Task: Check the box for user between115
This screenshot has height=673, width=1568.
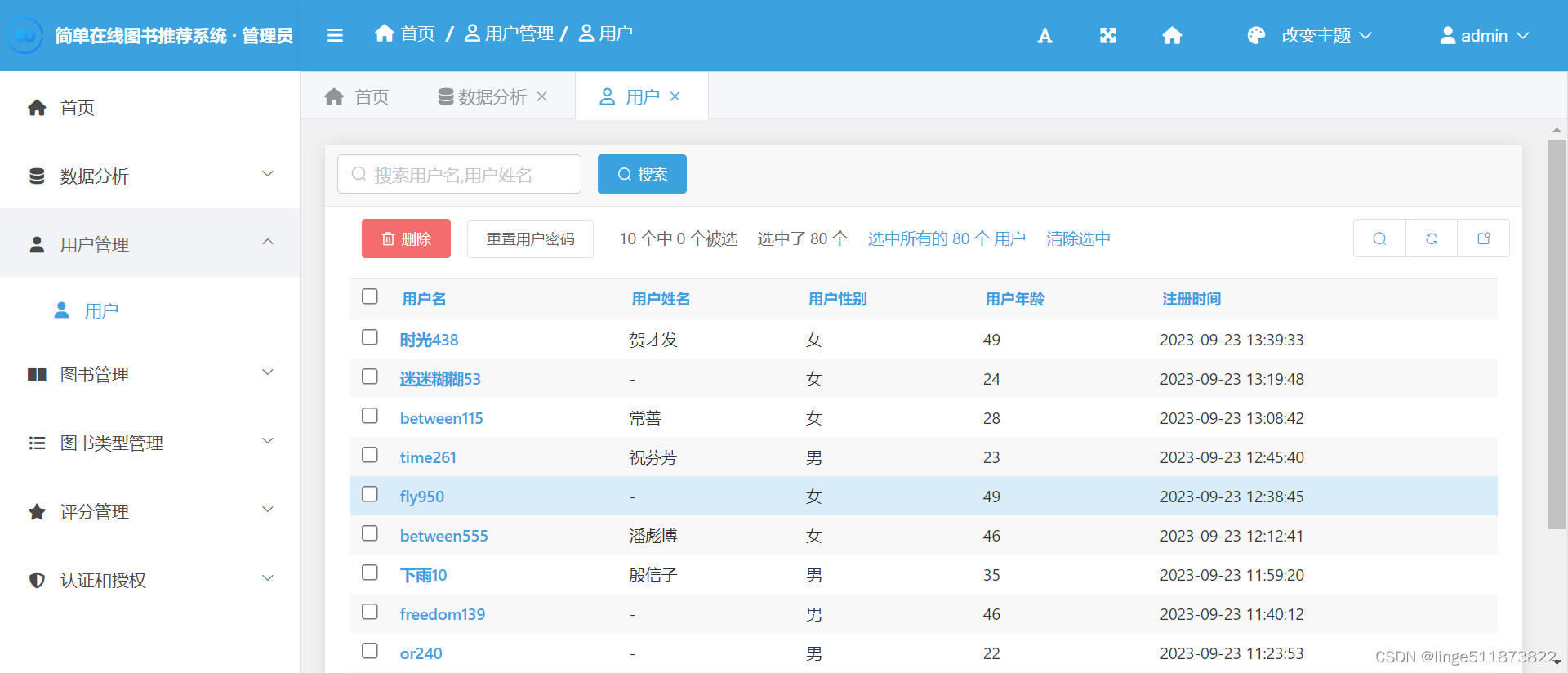Action: pyautogui.click(x=370, y=416)
